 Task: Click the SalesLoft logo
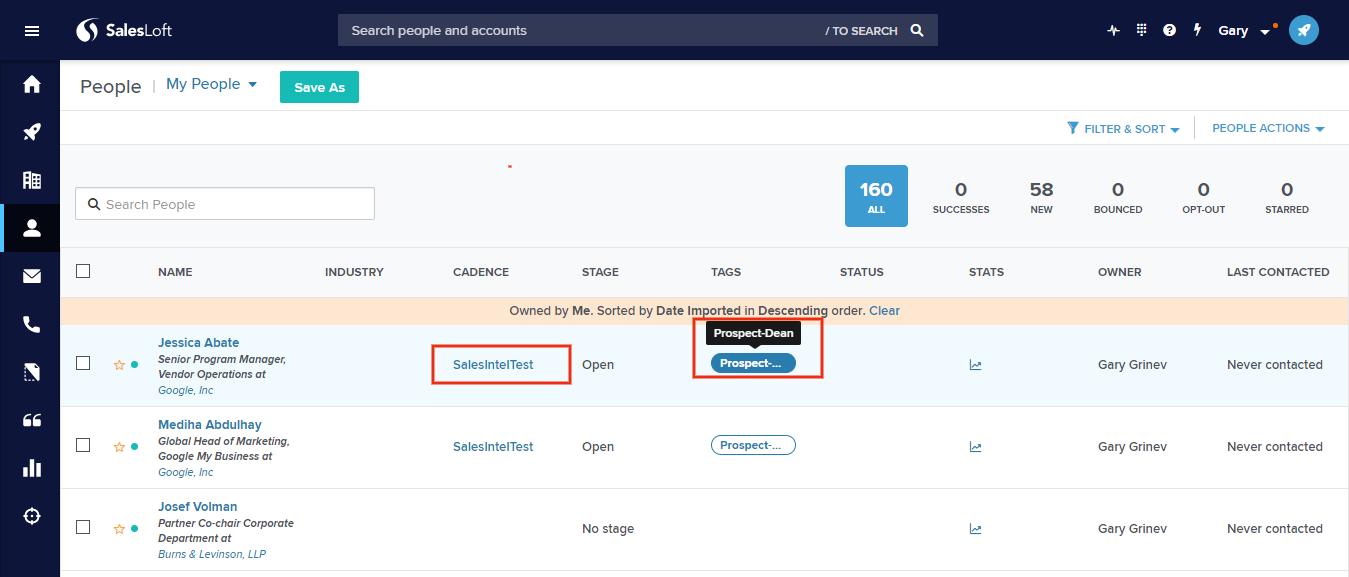click(x=124, y=30)
